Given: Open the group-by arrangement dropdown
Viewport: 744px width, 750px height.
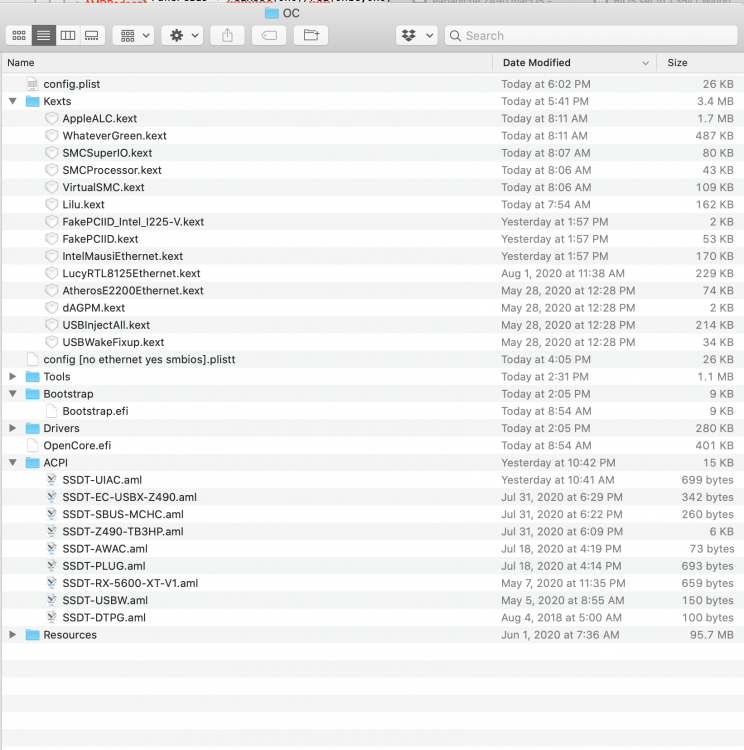Looking at the screenshot, I should (x=133, y=35).
